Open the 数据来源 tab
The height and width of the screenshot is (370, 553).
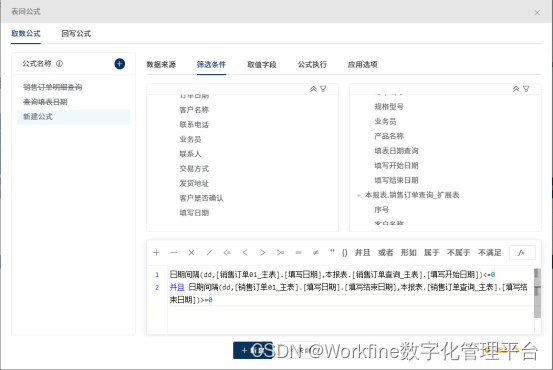[x=161, y=65]
